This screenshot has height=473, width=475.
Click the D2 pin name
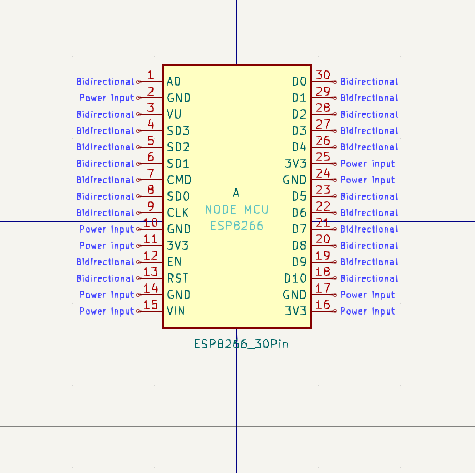299,114
